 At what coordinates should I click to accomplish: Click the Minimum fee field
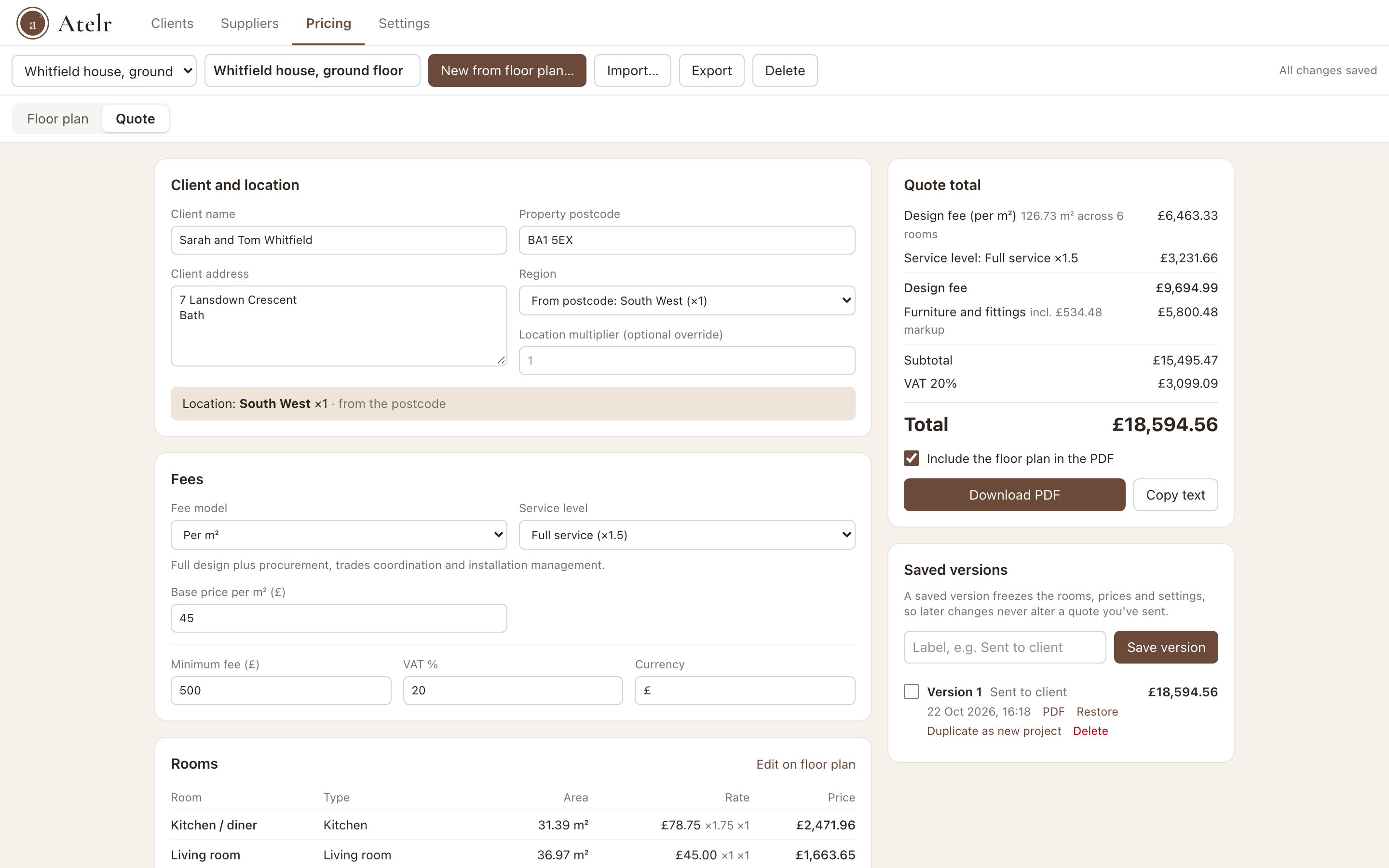pos(281,691)
